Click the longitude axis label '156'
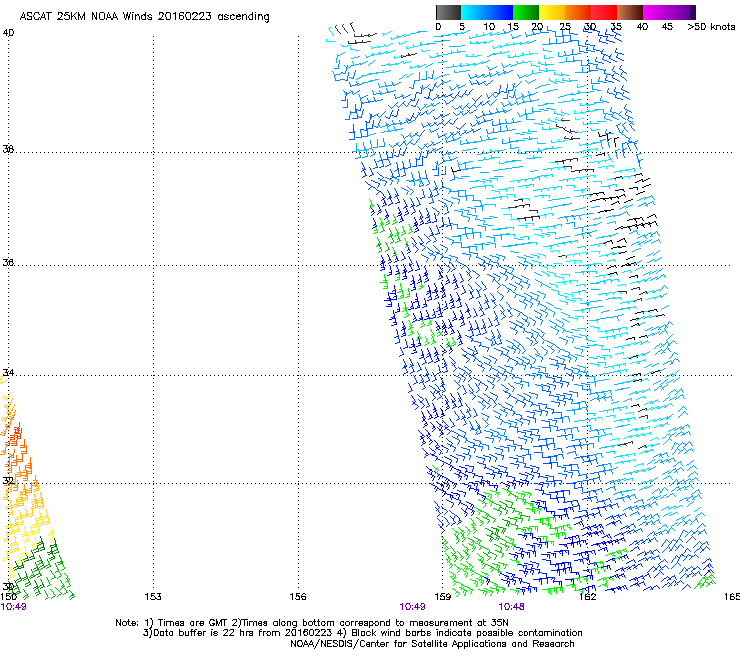Screen dimensions: 740x650 coord(298,597)
